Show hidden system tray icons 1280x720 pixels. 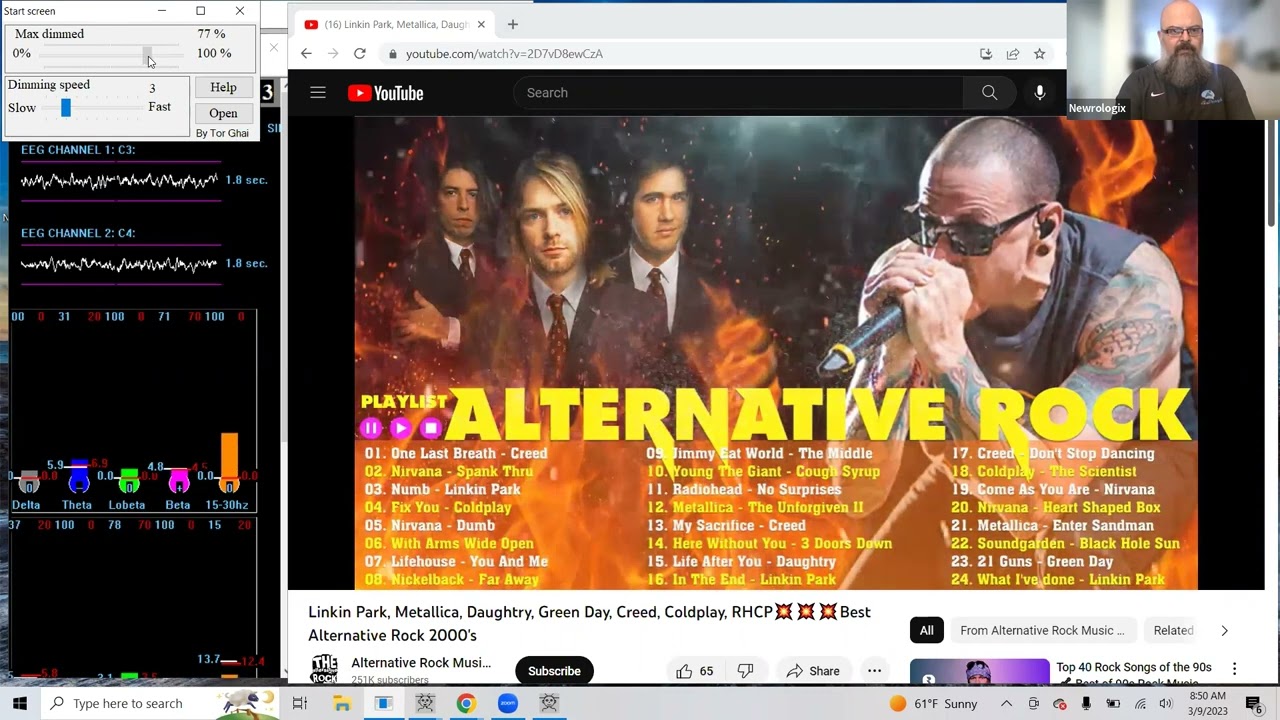click(x=1006, y=703)
